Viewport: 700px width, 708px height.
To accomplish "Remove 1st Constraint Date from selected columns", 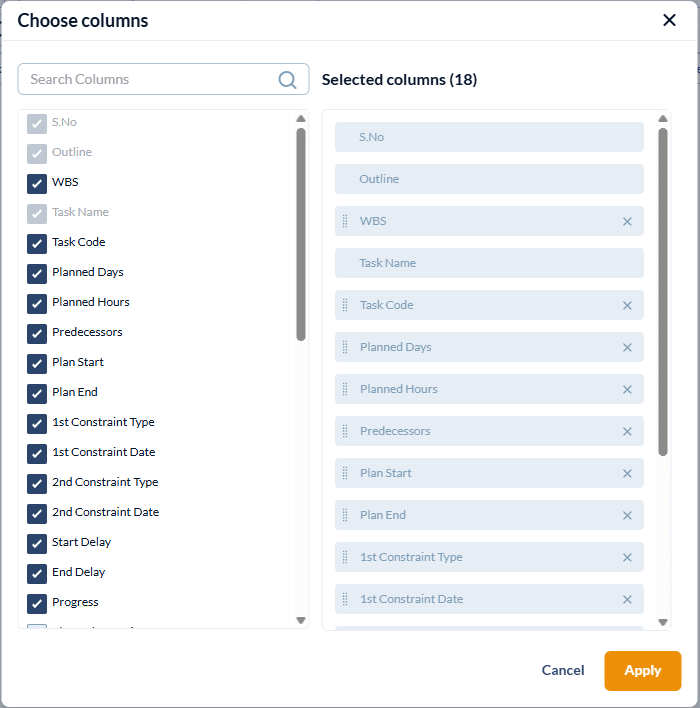I will pos(627,599).
